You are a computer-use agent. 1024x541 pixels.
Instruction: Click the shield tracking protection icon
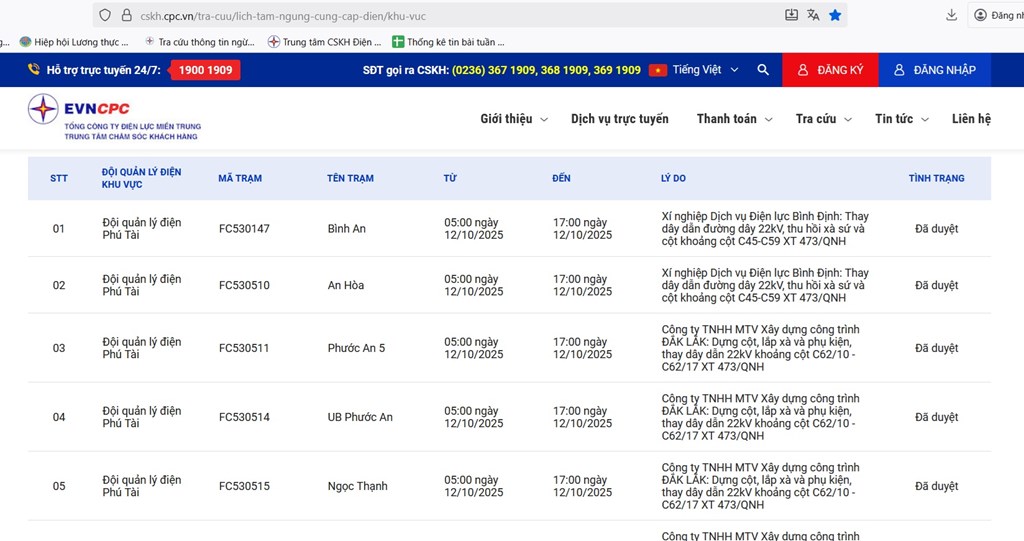click(x=105, y=16)
